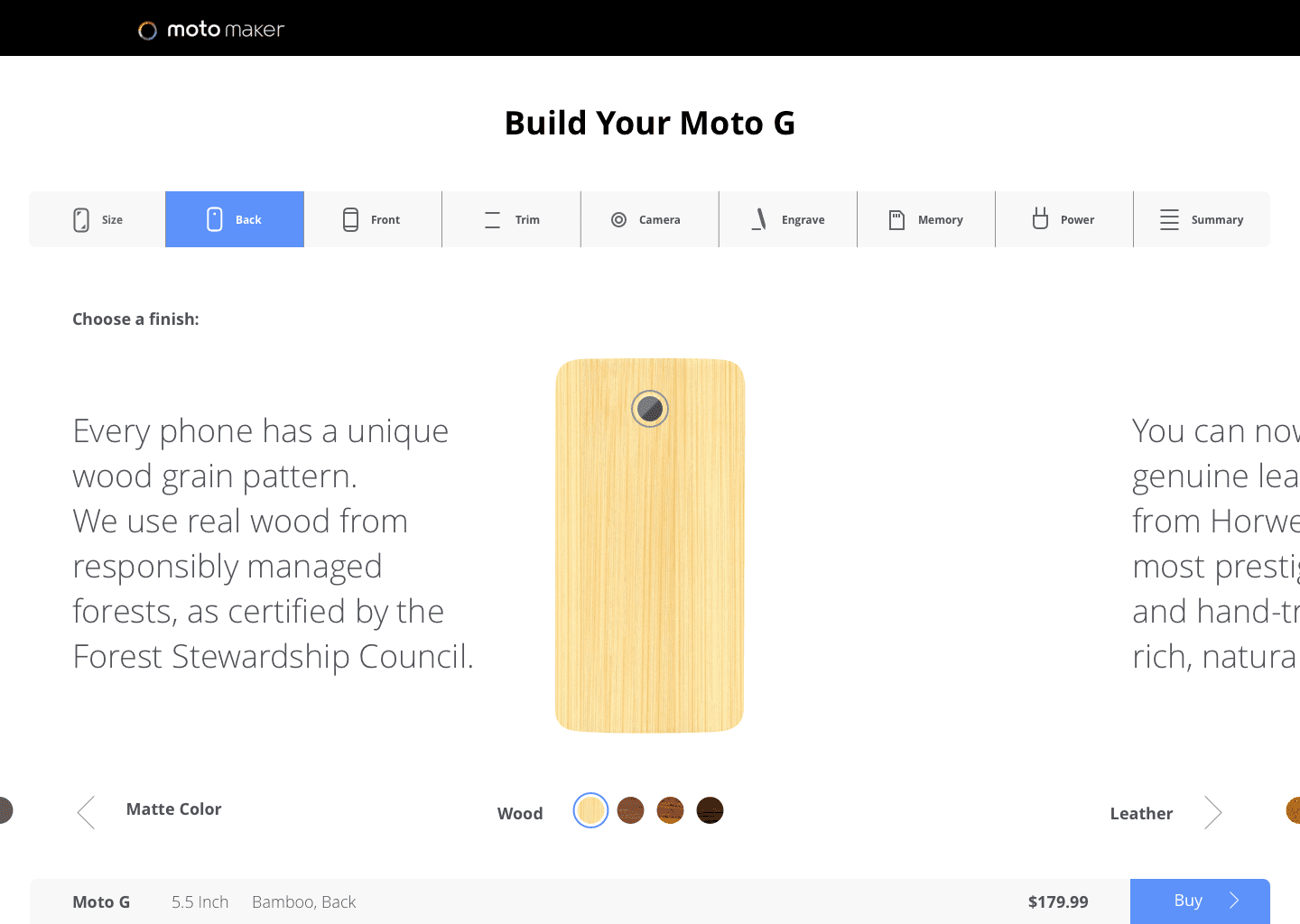Image resolution: width=1300 pixels, height=924 pixels.
Task: Select the Back tab label
Action: tap(248, 220)
